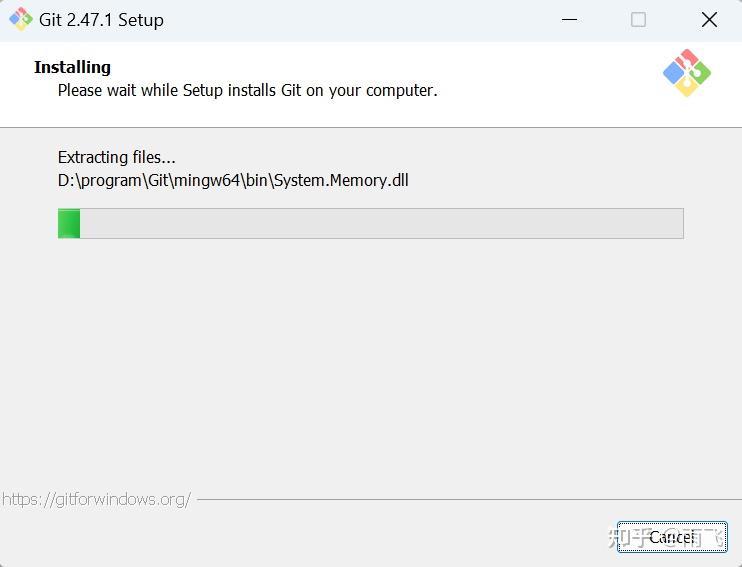Click the "Git 2.47.1 Setup" title text
742x567 pixels.
pos(101,20)
